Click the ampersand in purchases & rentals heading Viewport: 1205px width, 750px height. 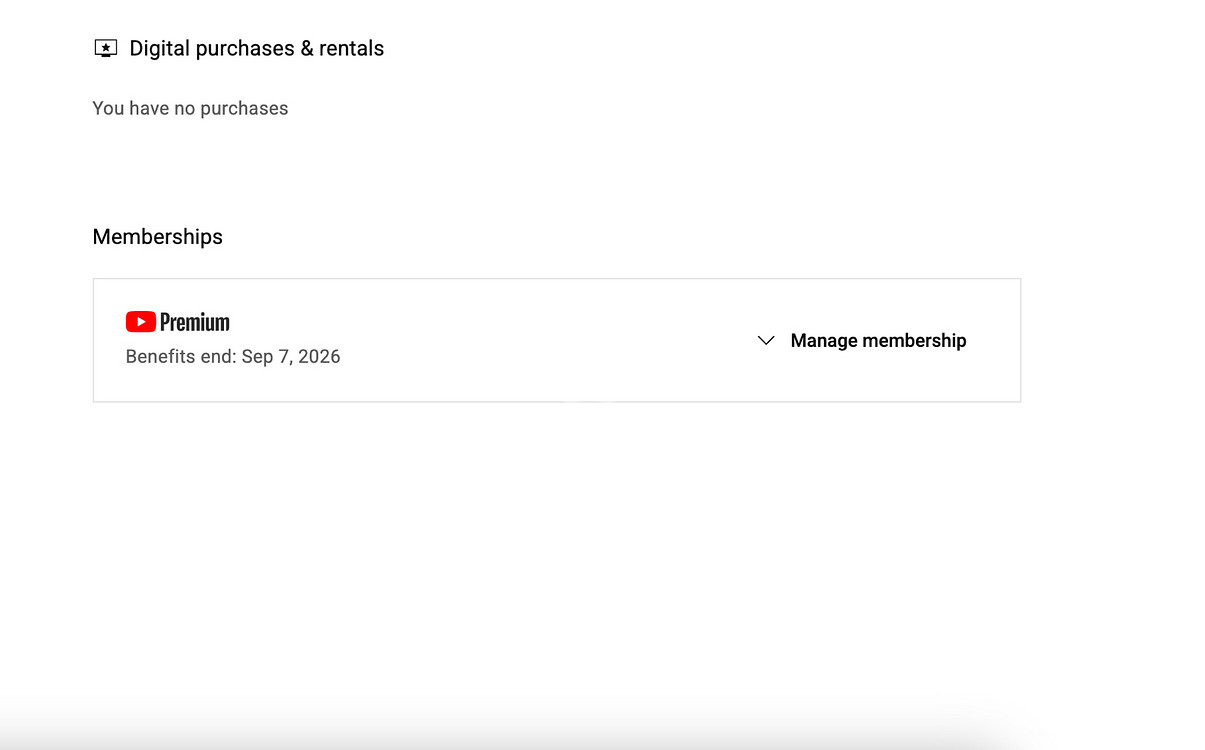pyautogui.click(x=307, y=48)
